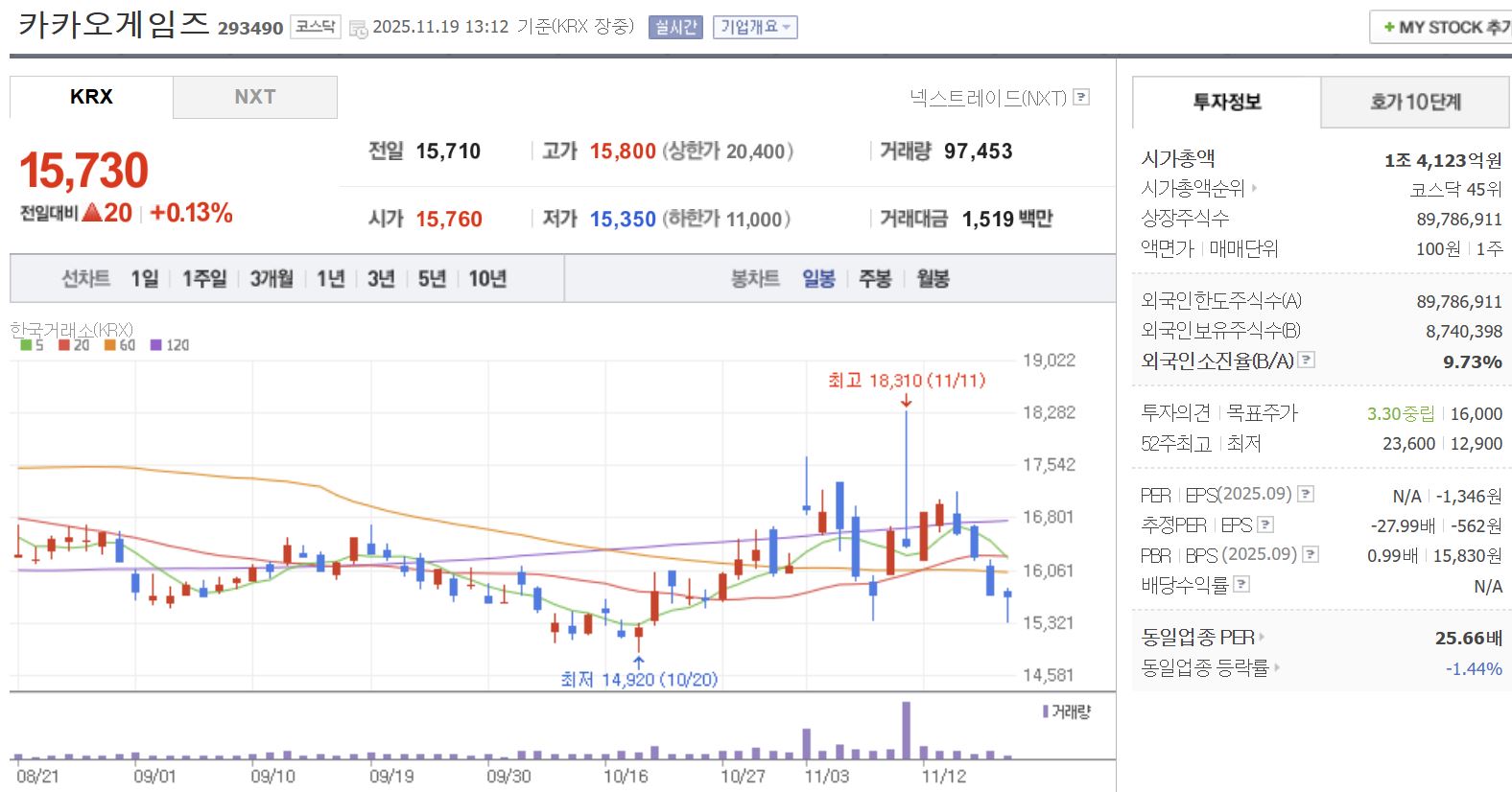Open the 넥스트레이드(NXT) link
Image resolution: width=1512 pixels, height=792 pixels.
(x=988, y=97)
